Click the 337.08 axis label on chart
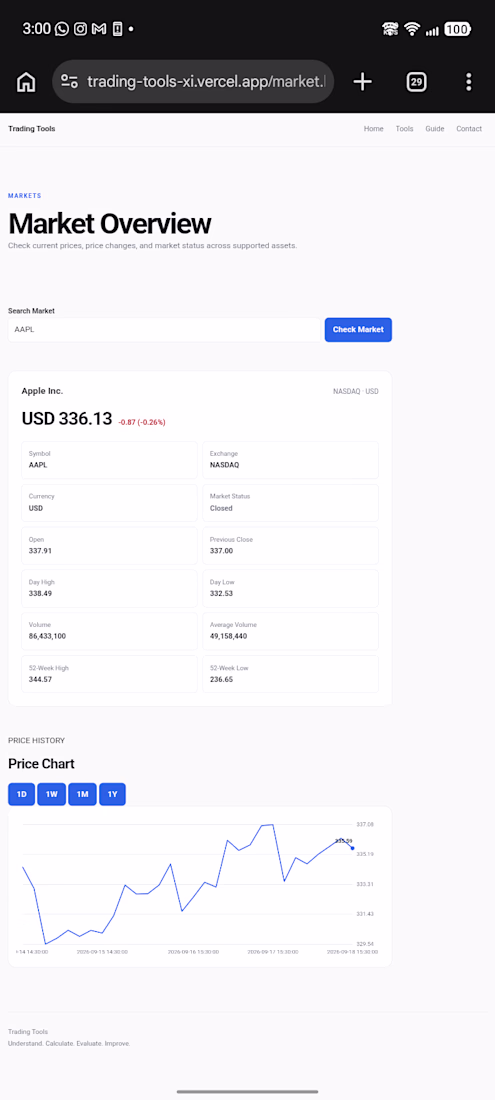Screen dimensions: 495x1100 [x=365, y=824]
